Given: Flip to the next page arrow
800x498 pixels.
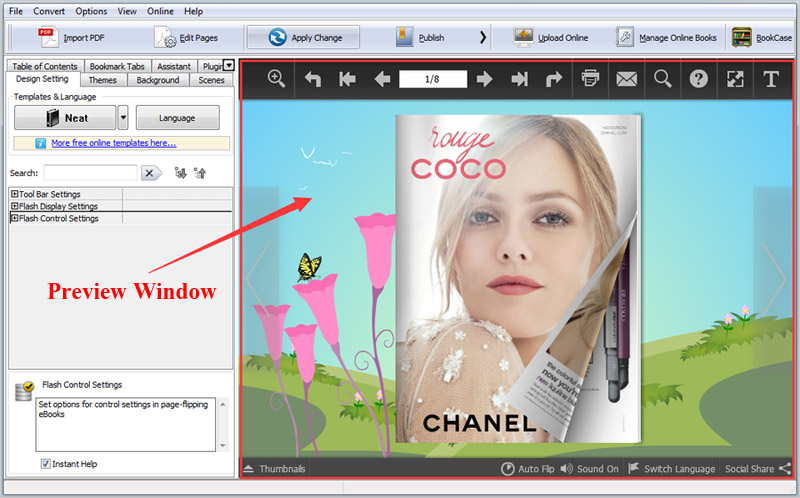Looking at the screenshot, I should [x=484, y=79].
